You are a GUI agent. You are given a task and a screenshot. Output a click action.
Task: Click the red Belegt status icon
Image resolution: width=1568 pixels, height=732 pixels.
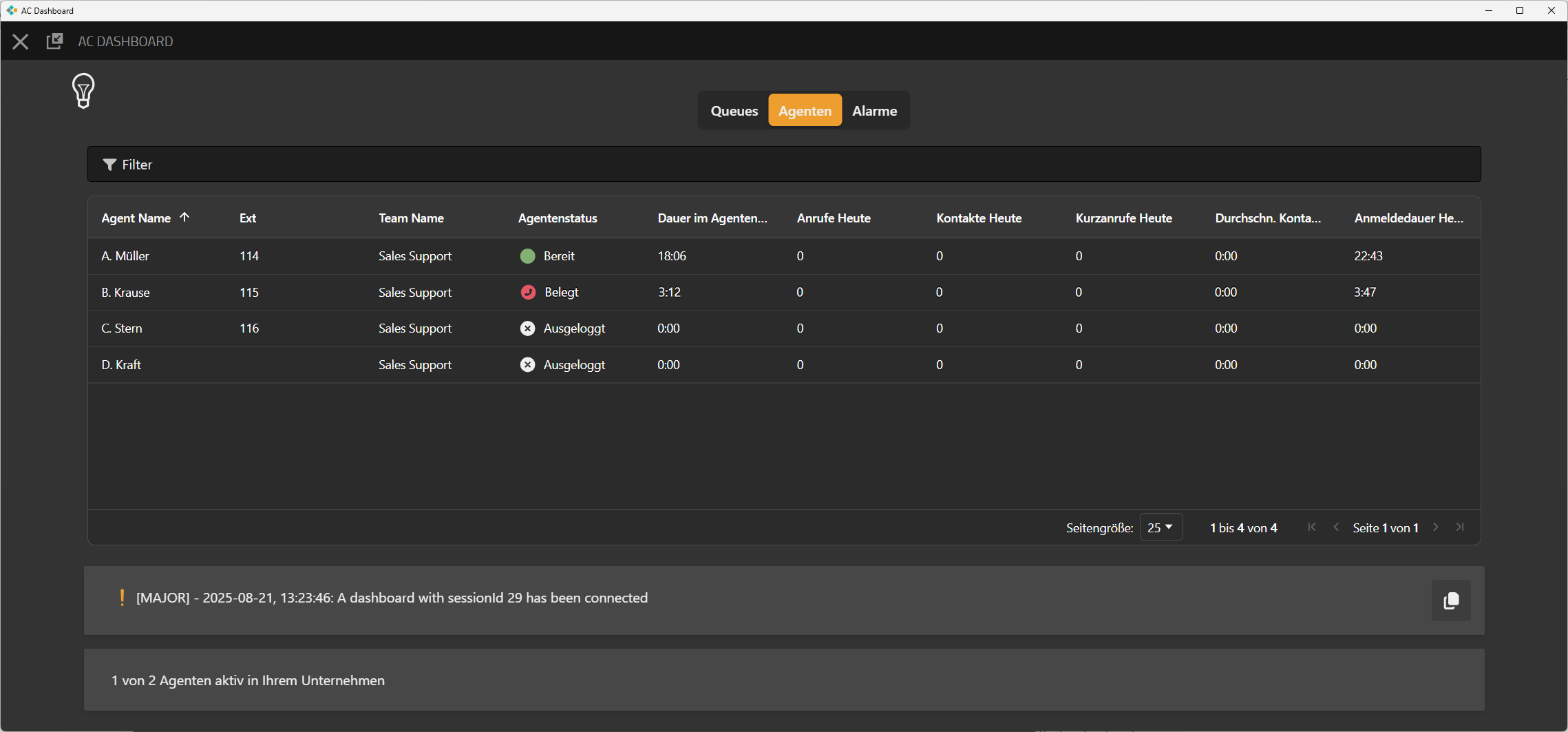tap(528, 292)
